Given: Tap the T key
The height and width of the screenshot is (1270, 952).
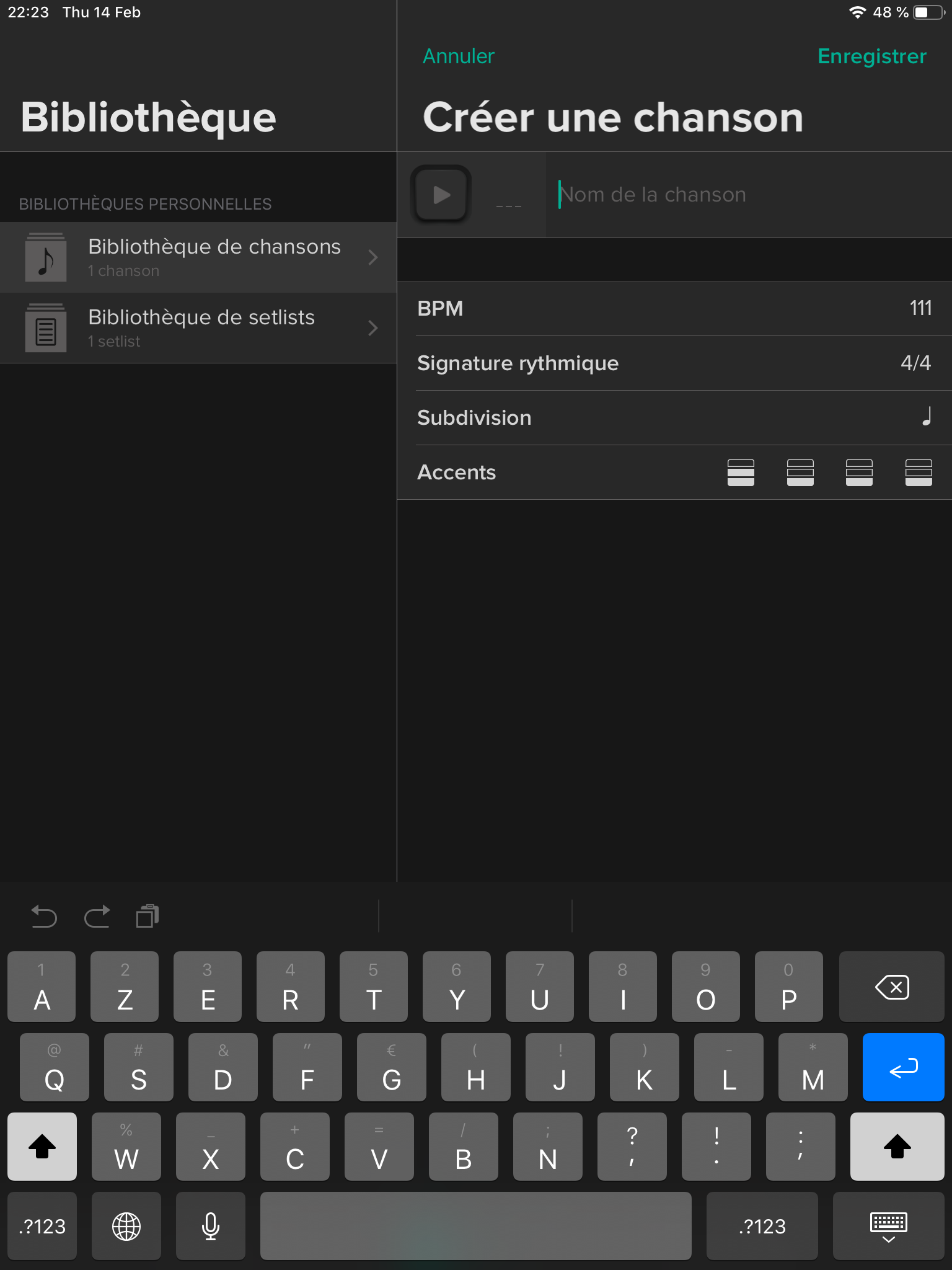Looking at the screenshot, I should [x=374, y=987].
